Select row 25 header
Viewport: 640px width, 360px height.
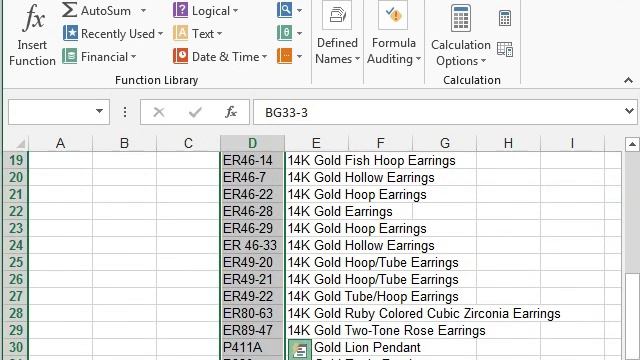click(16, 262)
